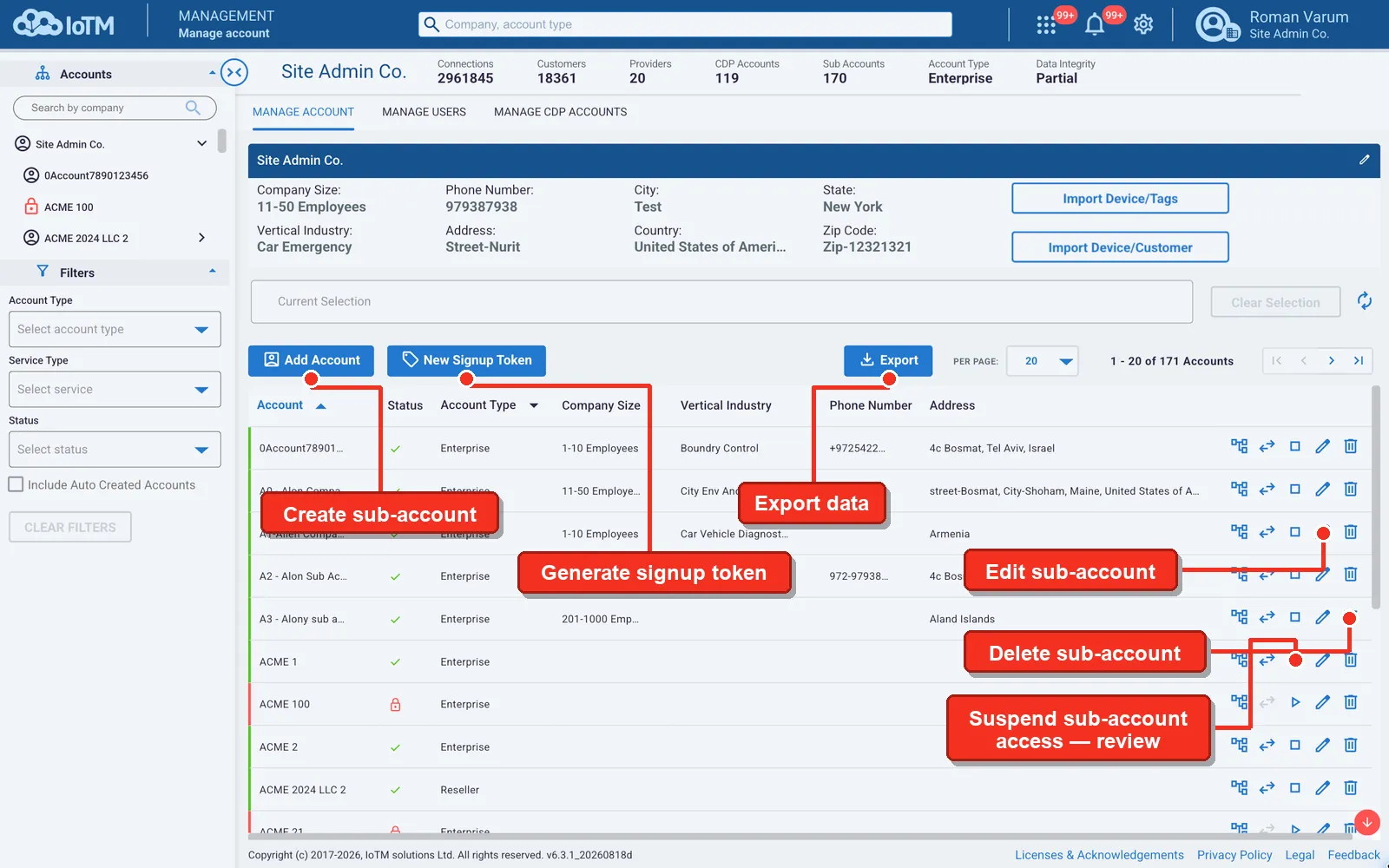Edit the 0Account78901 row account
The image size is (1389, 868).
1322,446
